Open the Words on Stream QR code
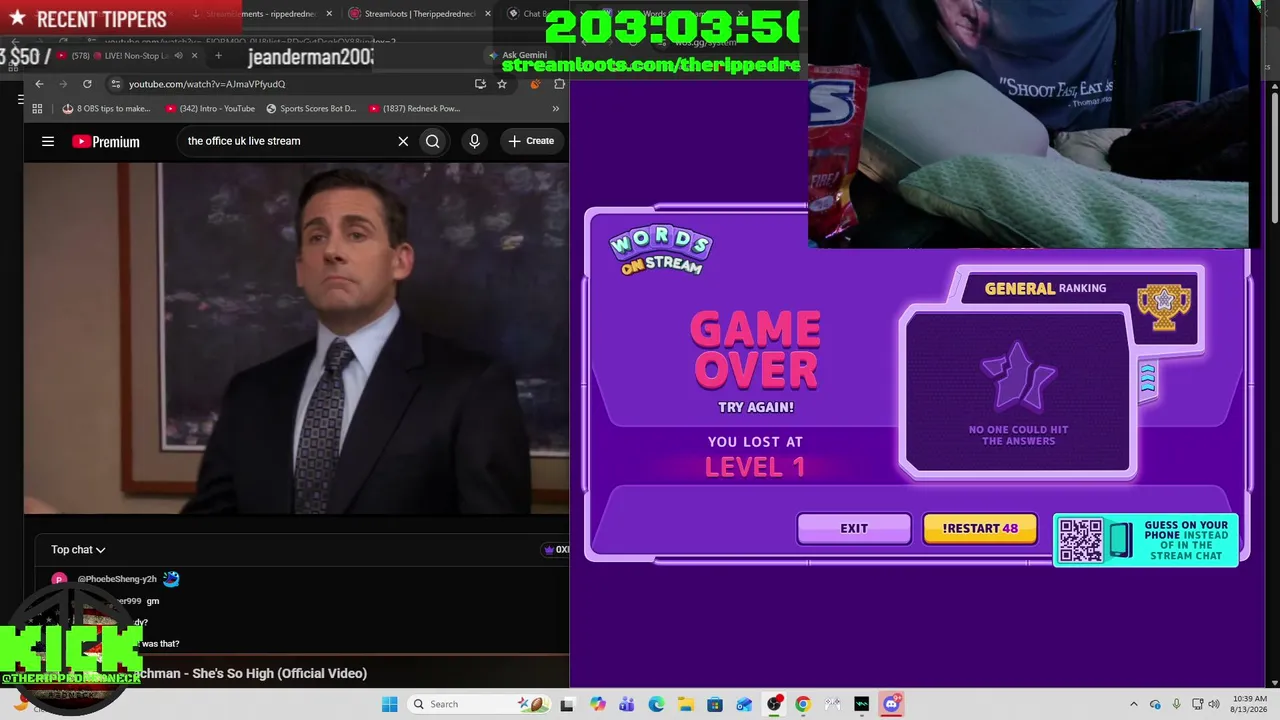 coord(1081,540)
